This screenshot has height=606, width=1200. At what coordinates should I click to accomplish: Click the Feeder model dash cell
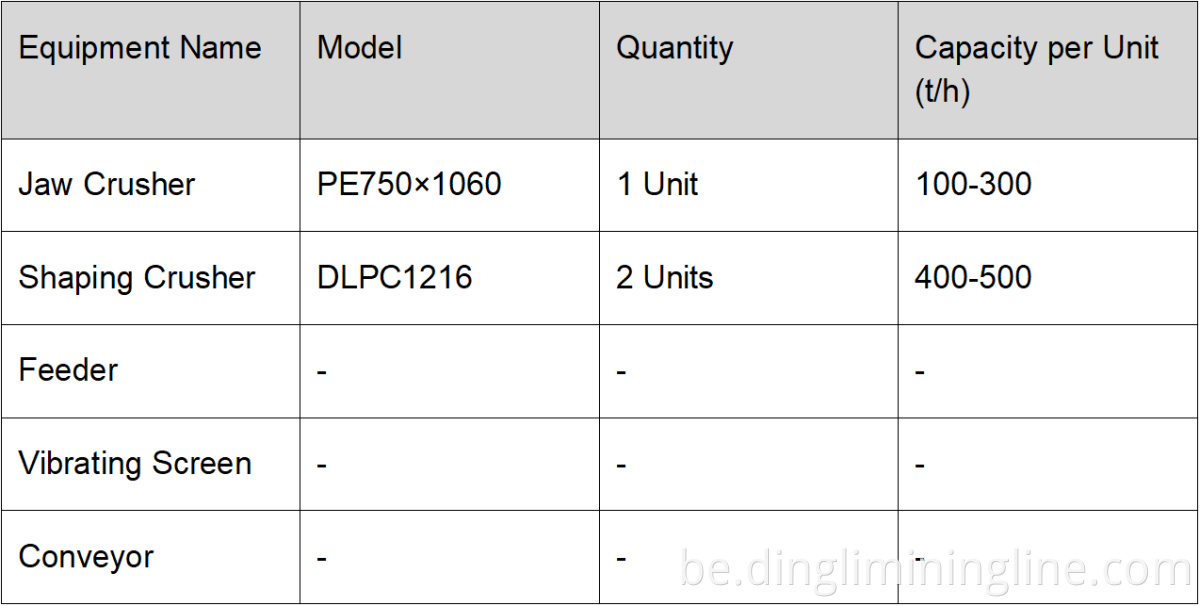tap(322, 372)
